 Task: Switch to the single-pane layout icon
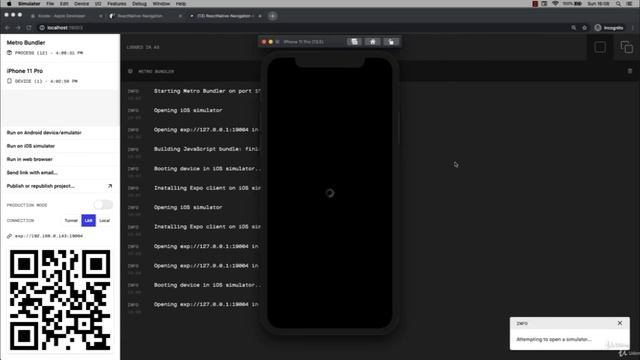(x=600, y=47)
